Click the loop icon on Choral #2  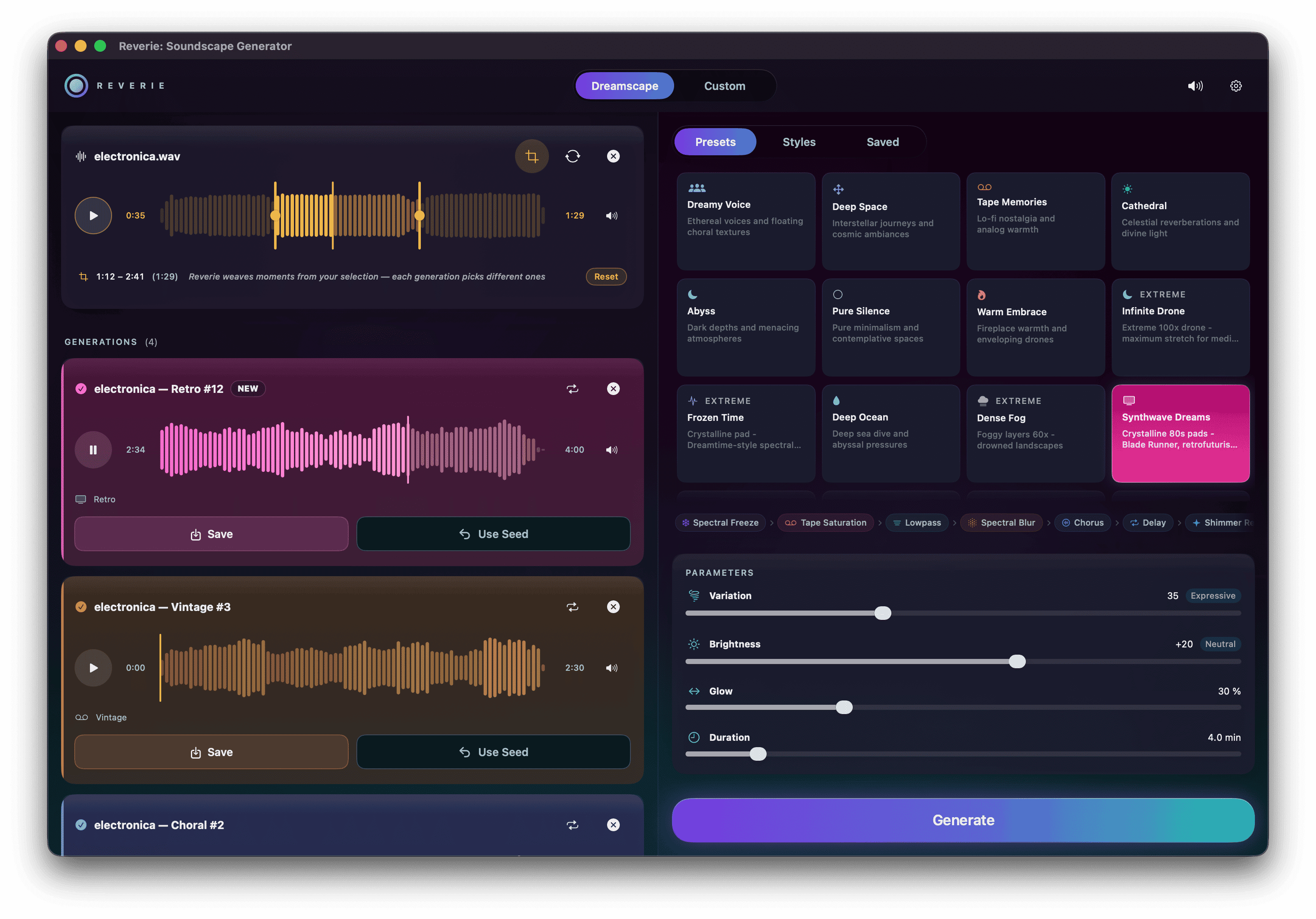pos(572,825)
